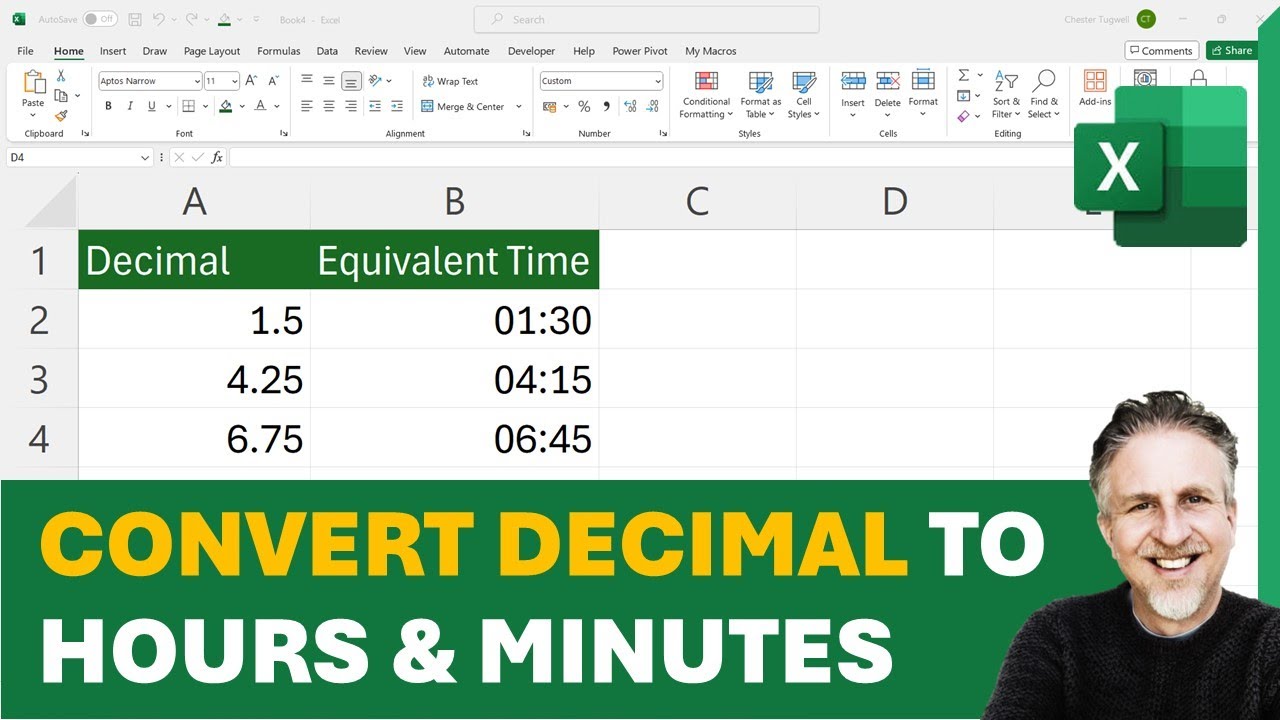Open the Sort & Filter menu
This screenshot has width=1280, height=720.
tap(1006, 95)
